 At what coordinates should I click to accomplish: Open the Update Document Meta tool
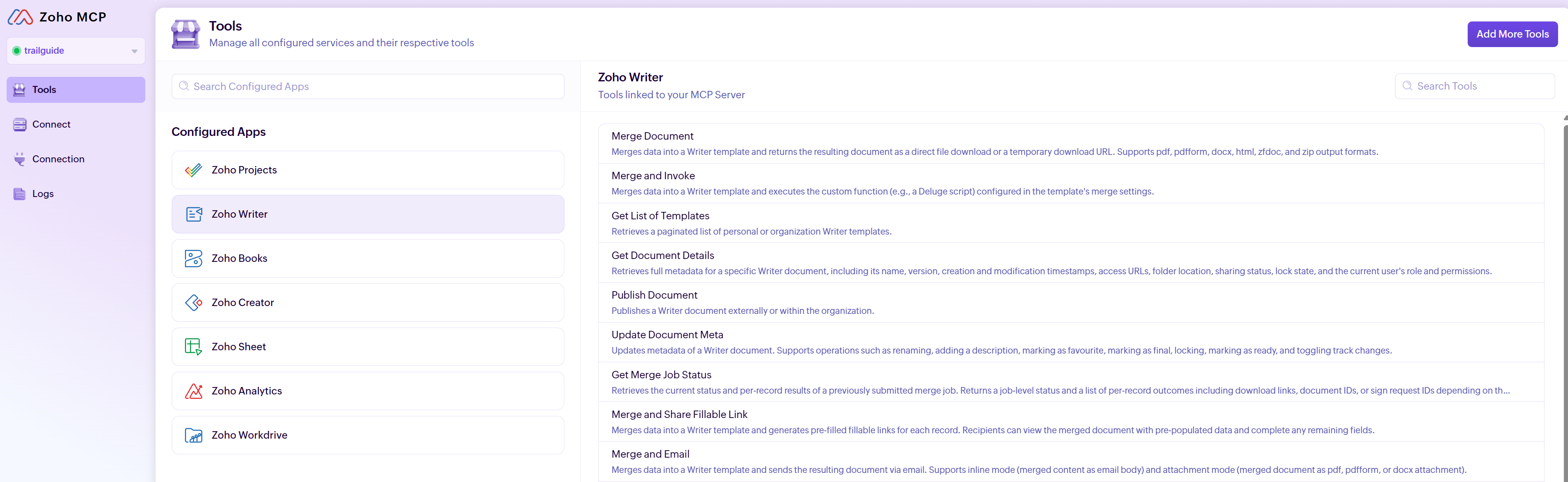[1071, 343]
